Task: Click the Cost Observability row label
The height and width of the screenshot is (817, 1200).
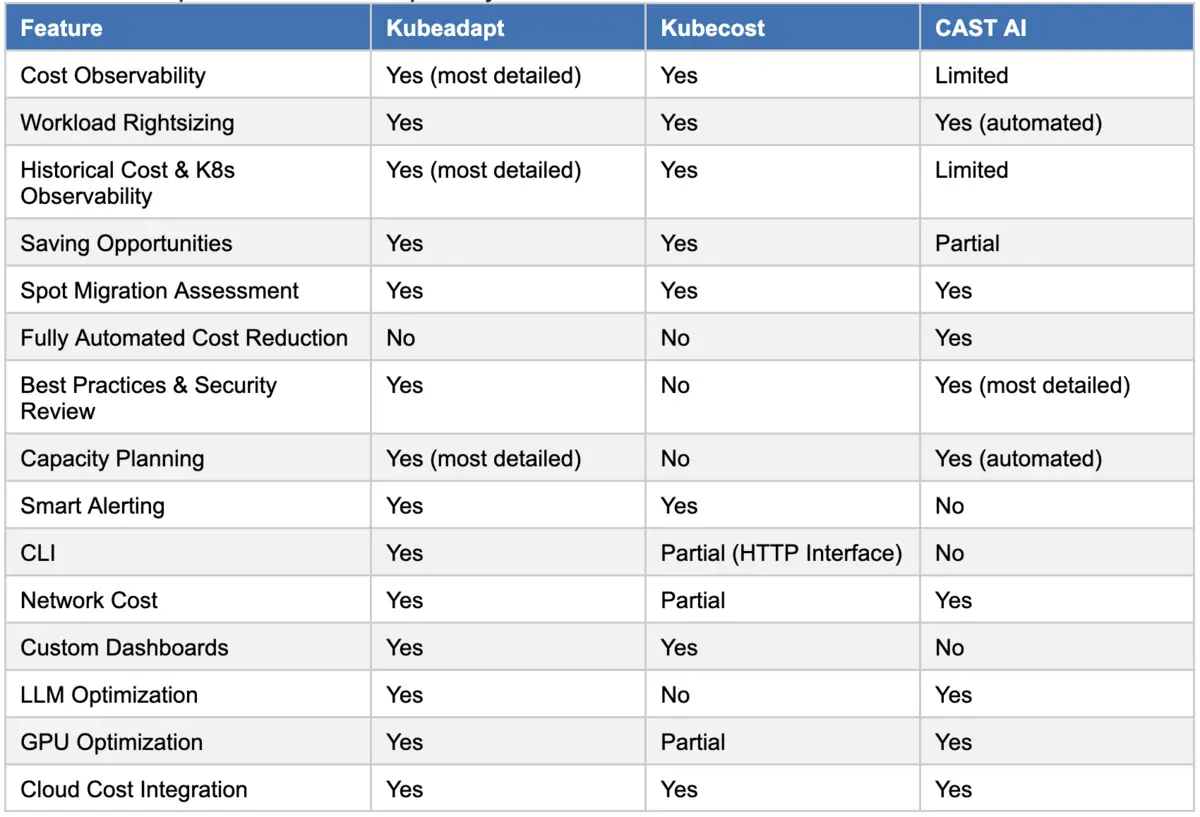Action: [x=113, y=76]
